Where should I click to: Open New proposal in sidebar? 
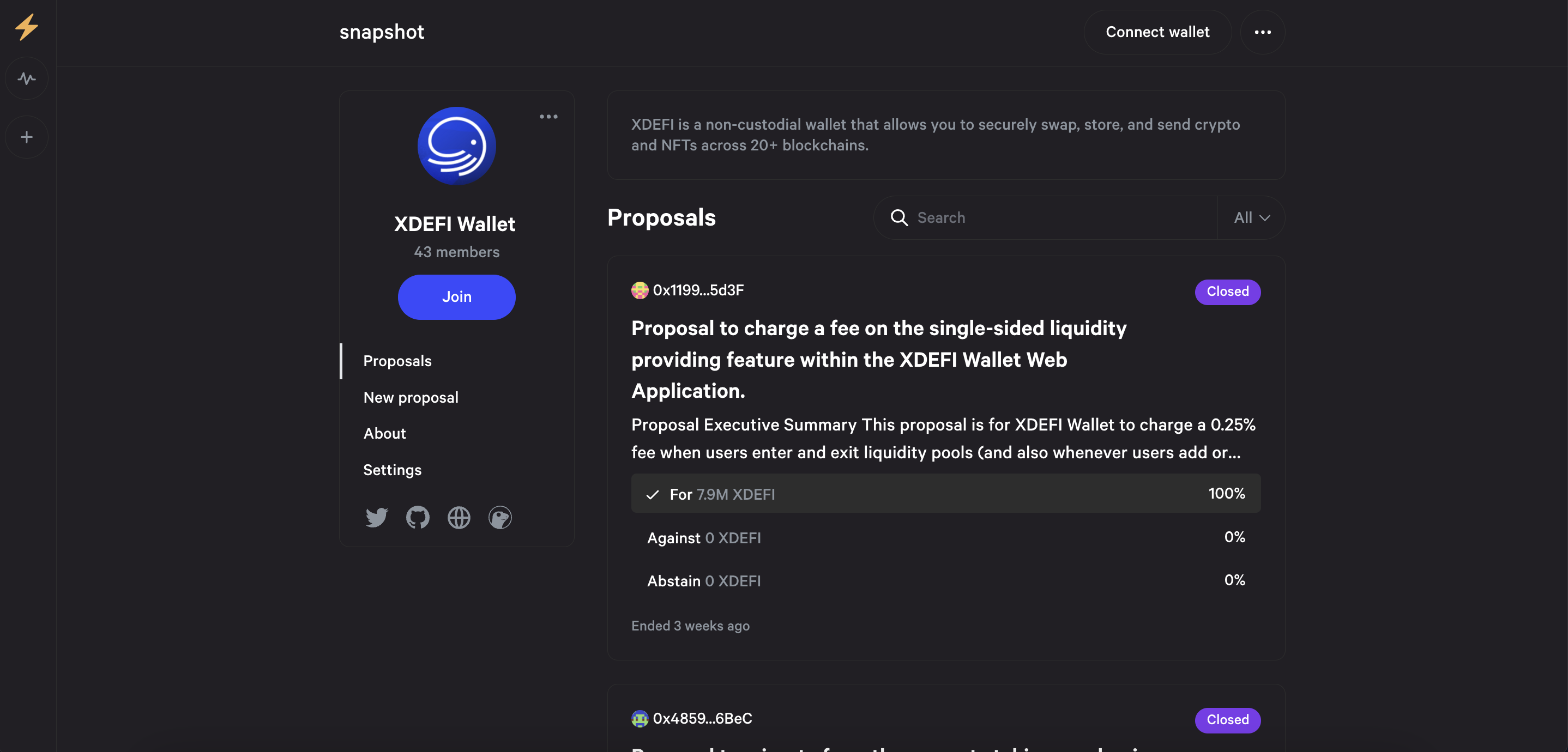click(410, 397)
